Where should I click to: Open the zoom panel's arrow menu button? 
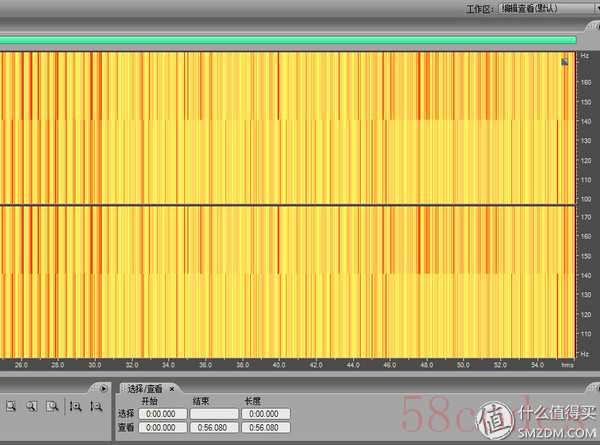(x=103, y=388)
